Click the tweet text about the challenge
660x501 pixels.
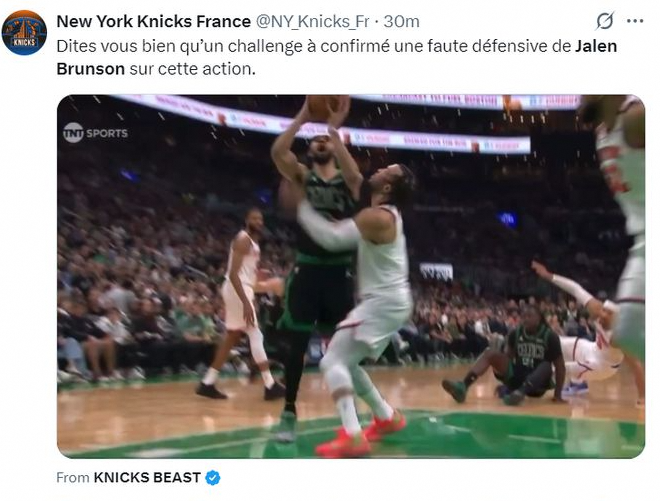[x=337, y=57]
